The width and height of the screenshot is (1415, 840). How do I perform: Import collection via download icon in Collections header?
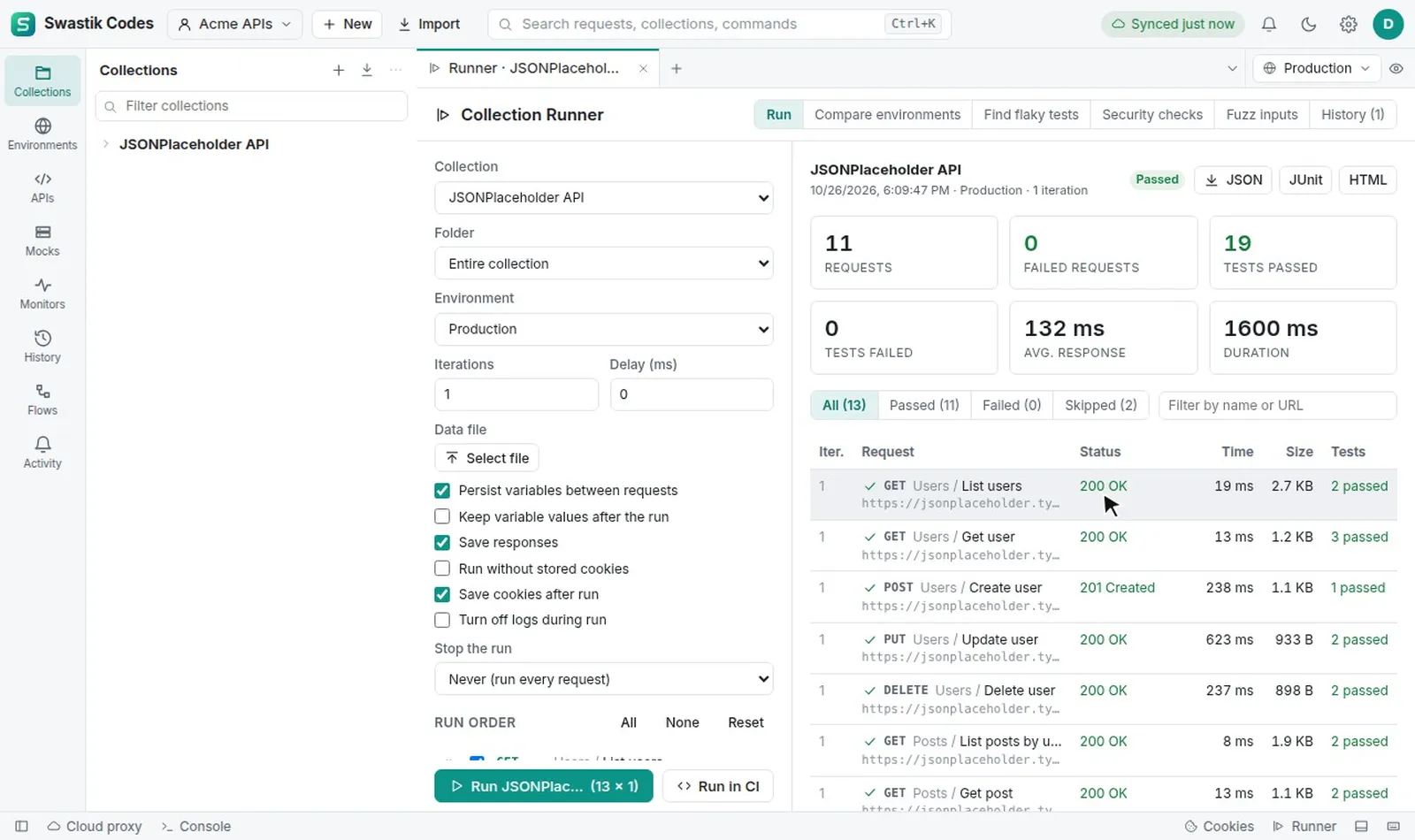point(367,70)
